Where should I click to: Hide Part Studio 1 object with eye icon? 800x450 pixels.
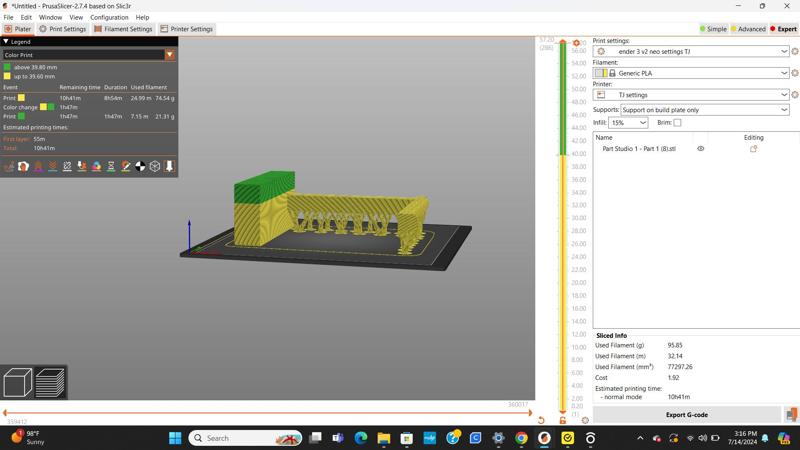700,149
